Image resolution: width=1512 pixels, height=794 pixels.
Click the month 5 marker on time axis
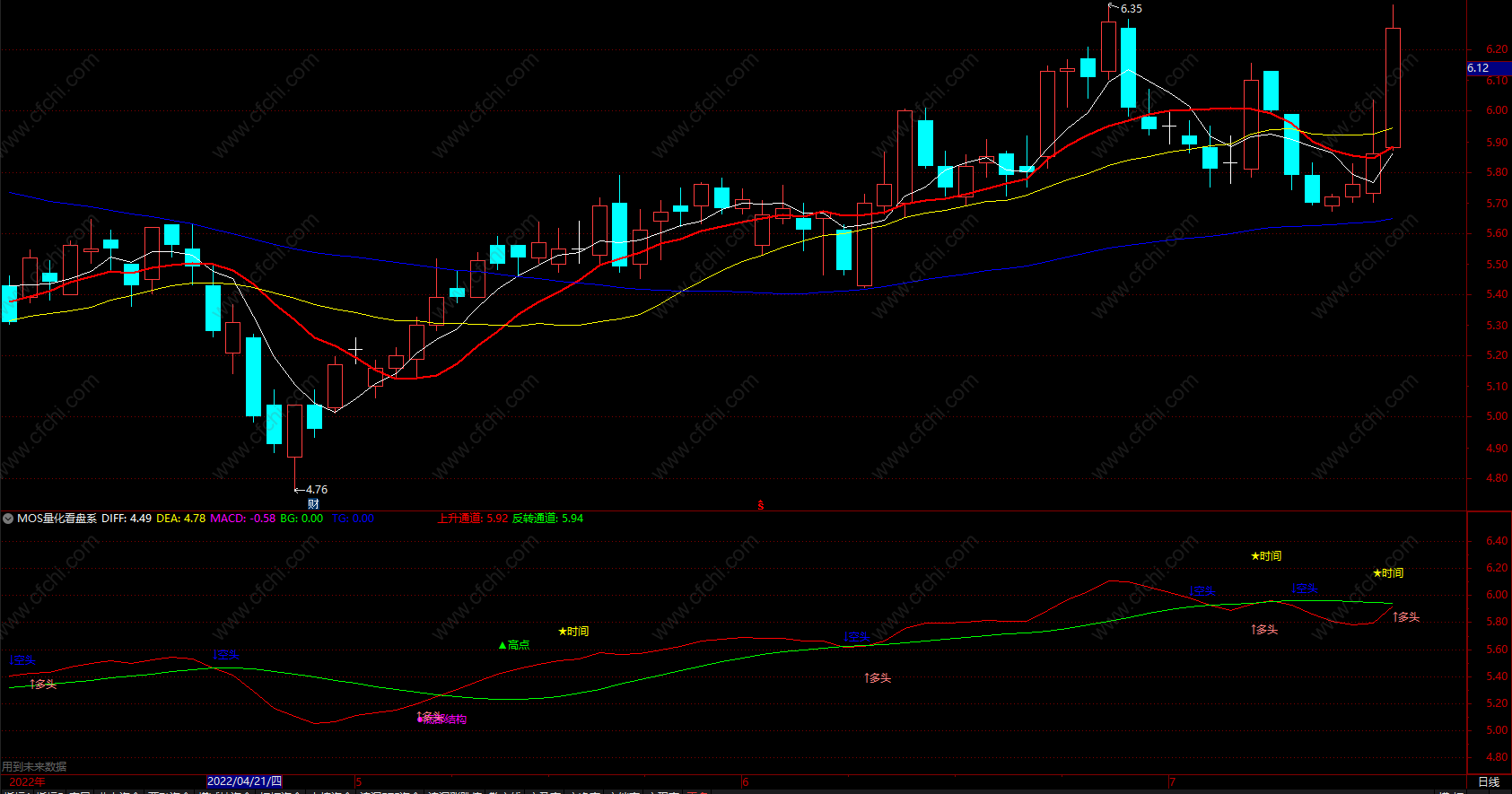pyautogui.click(x=358, y=782)
